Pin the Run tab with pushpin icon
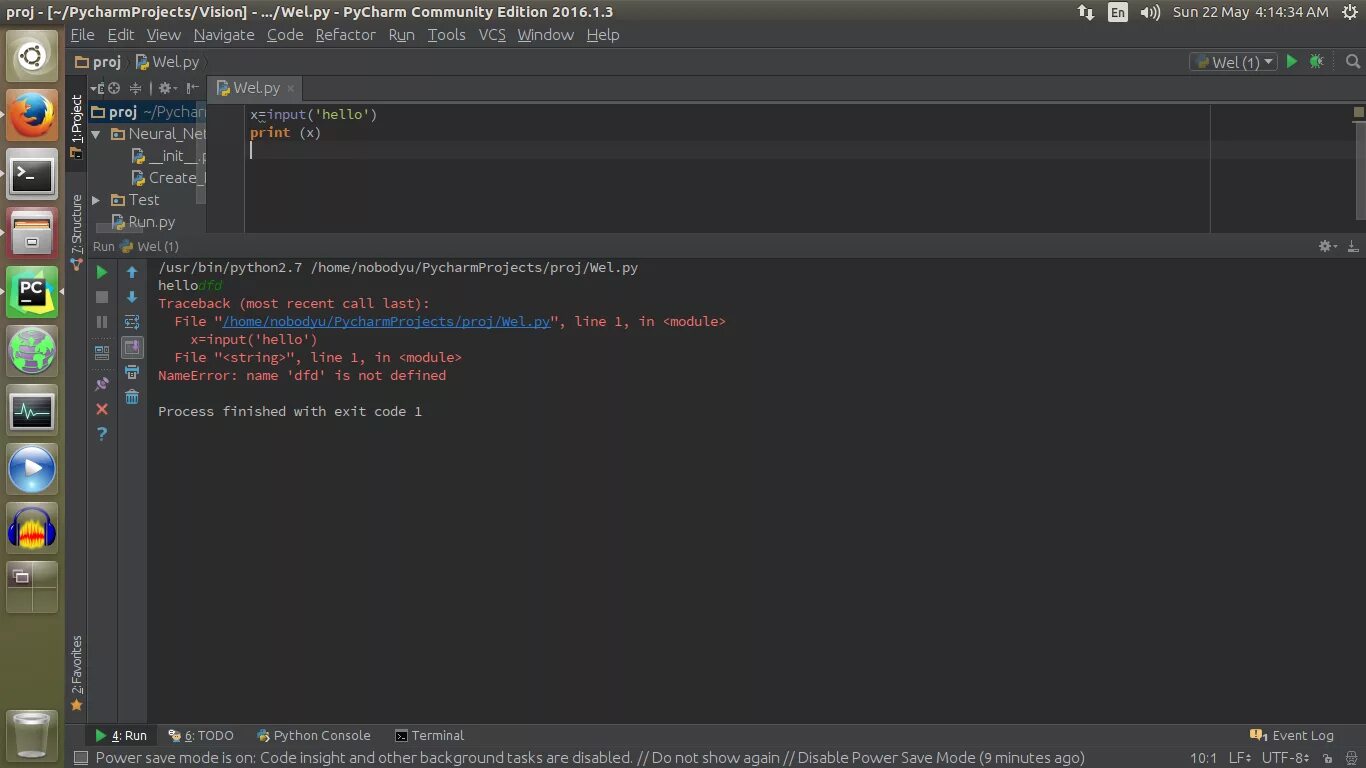 102,384
